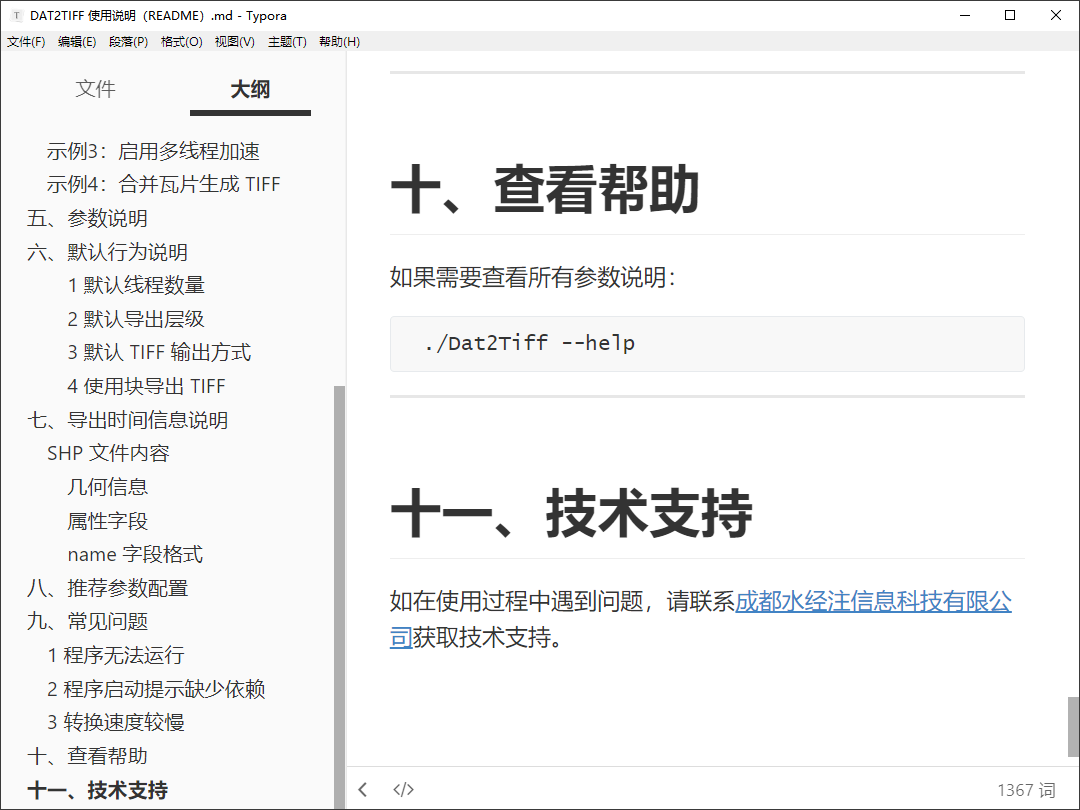Viewport: 1080px width, 810px height.
Task: Select outline item 2 默认导出层级
Action: tap(136, 319)
